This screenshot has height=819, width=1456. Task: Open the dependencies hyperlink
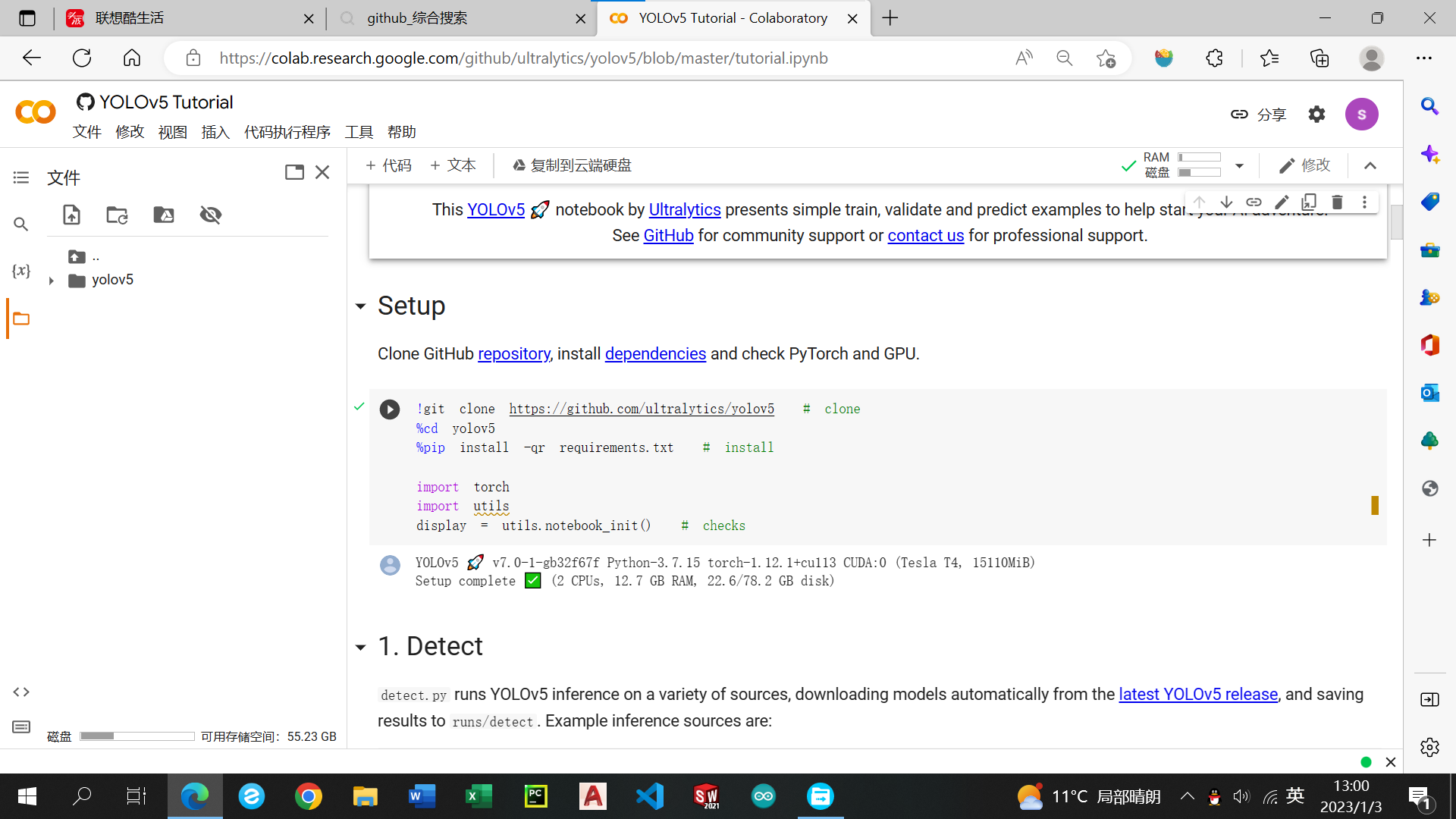[x=655, y=353]
